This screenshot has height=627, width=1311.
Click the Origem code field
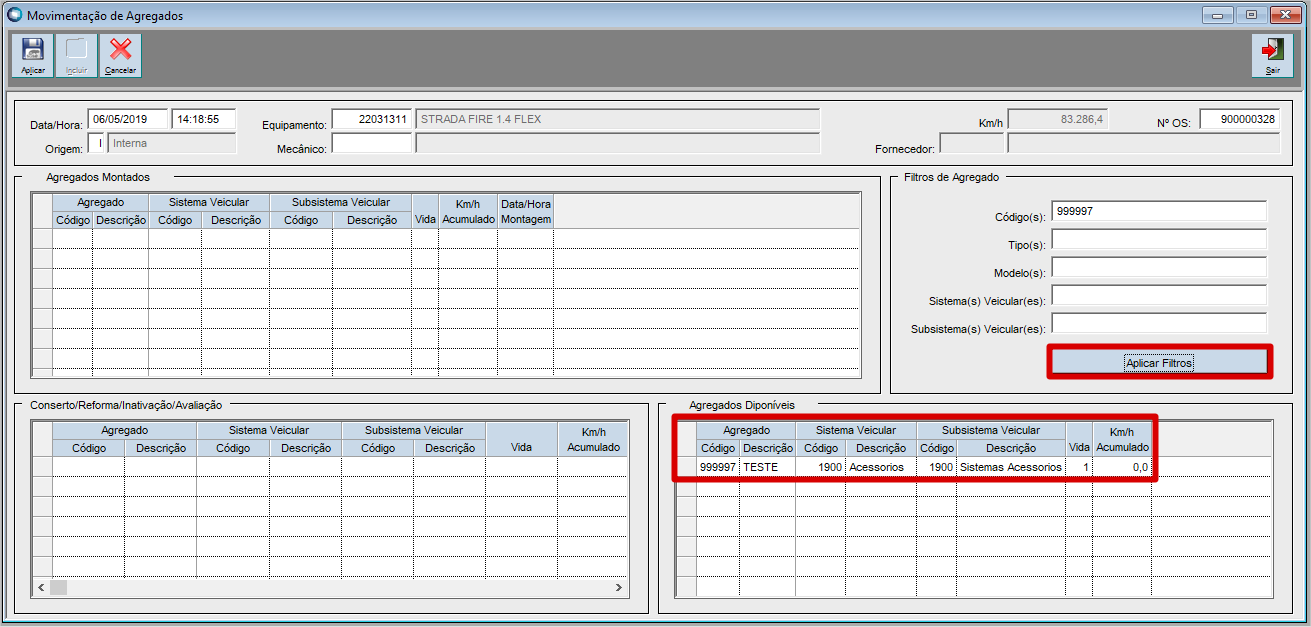pyautogui.click(x=97, y=143)
